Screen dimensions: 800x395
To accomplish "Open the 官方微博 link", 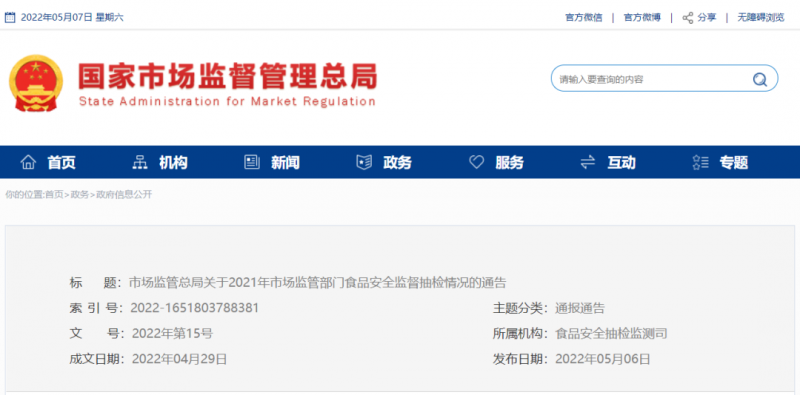I will (x=642, y=17).
